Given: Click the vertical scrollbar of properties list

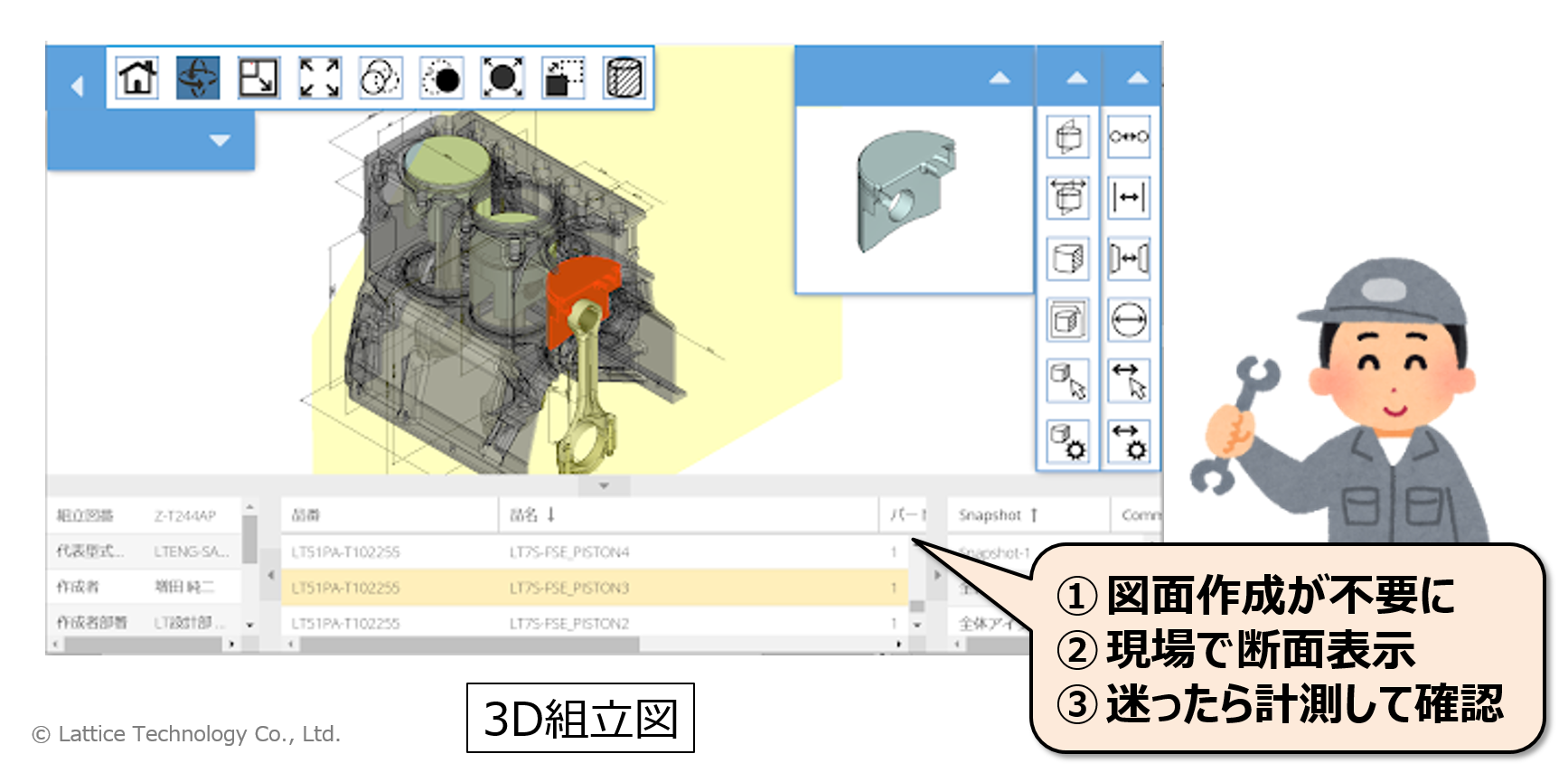Looking at the screenshot, I should click(x=250, y=541).
